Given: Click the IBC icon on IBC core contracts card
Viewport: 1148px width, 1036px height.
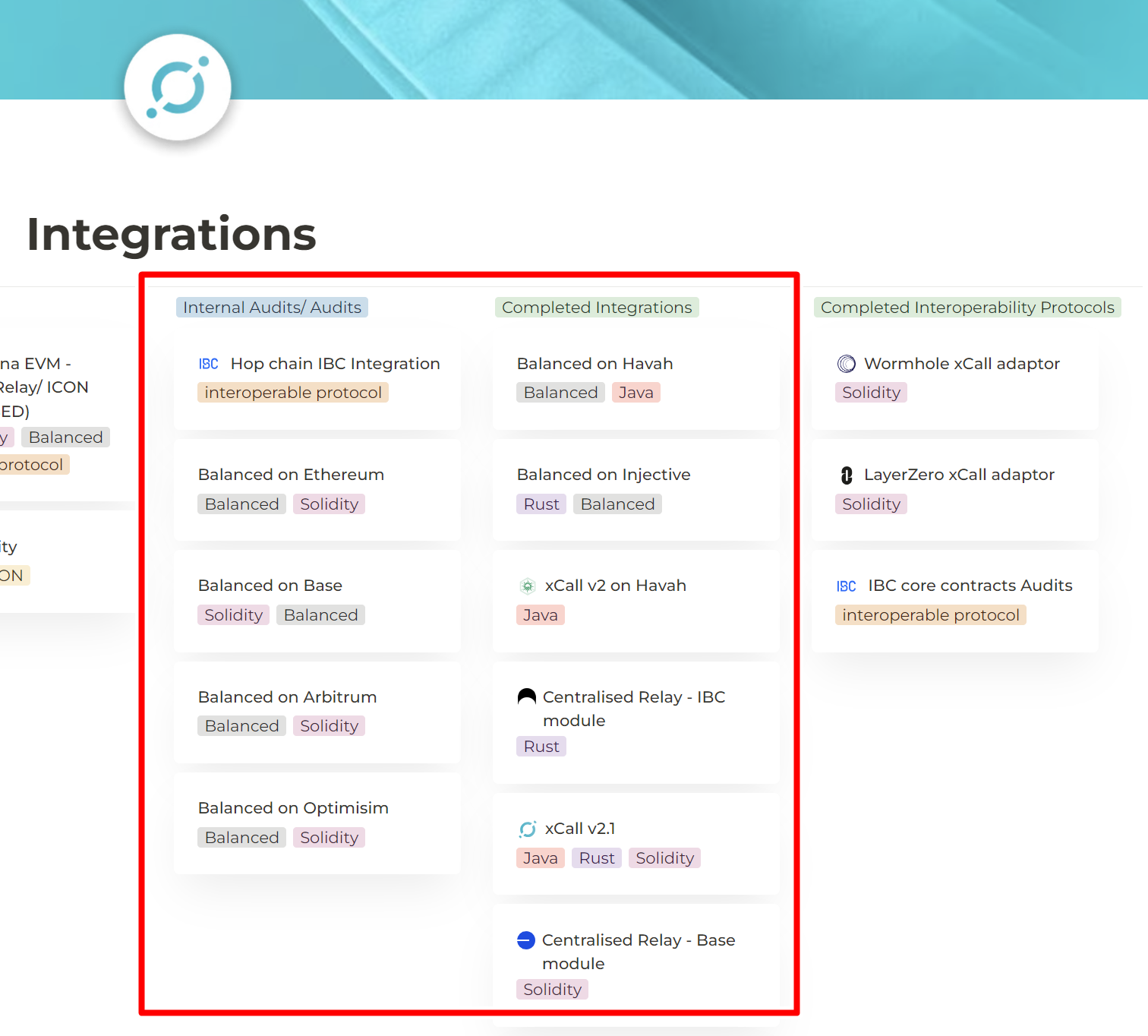Looking at the screenshot, I should coord(847,586).
